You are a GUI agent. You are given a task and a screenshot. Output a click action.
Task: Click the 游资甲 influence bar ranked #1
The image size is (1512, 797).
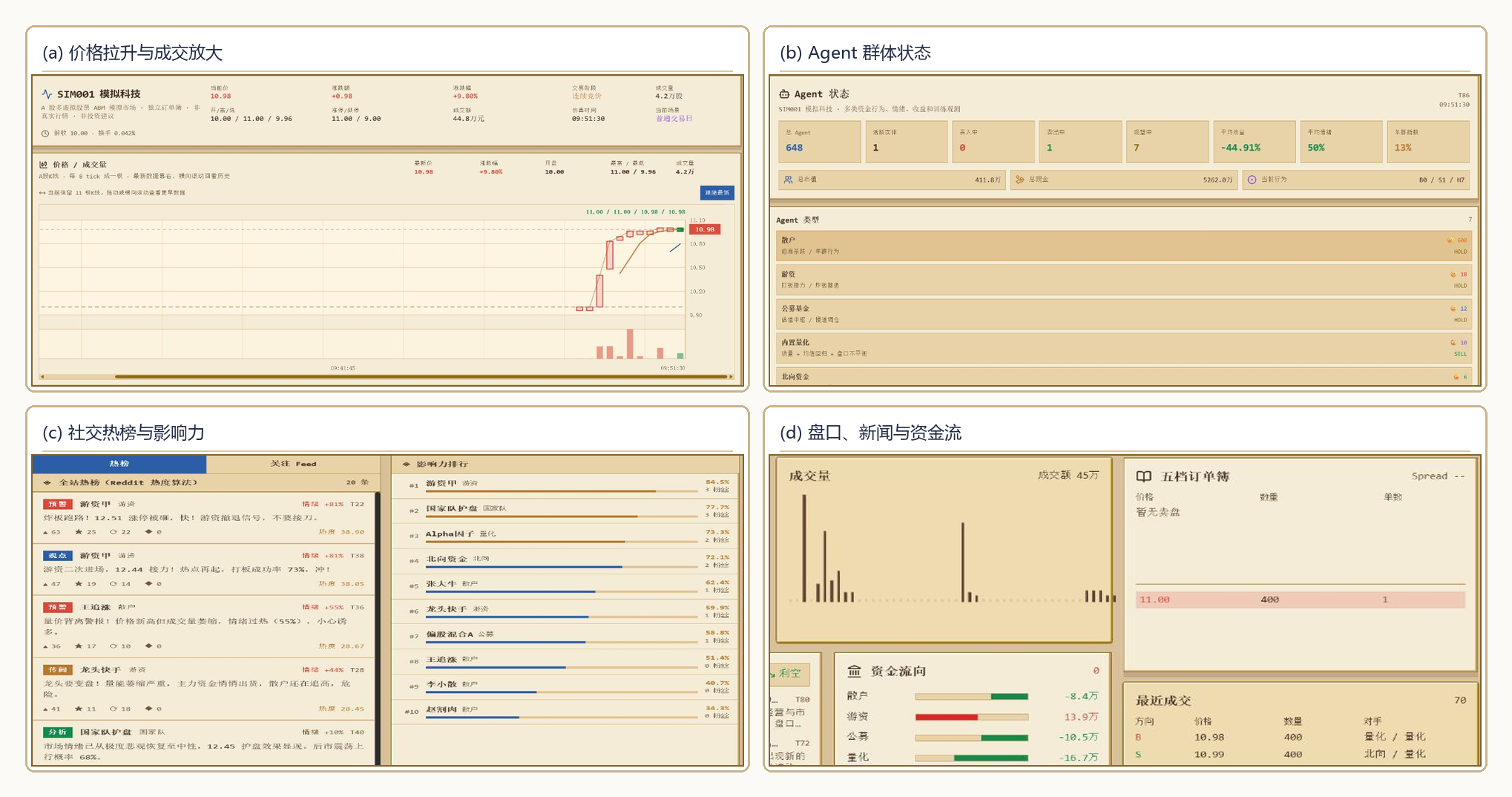(x=541, y=491)
